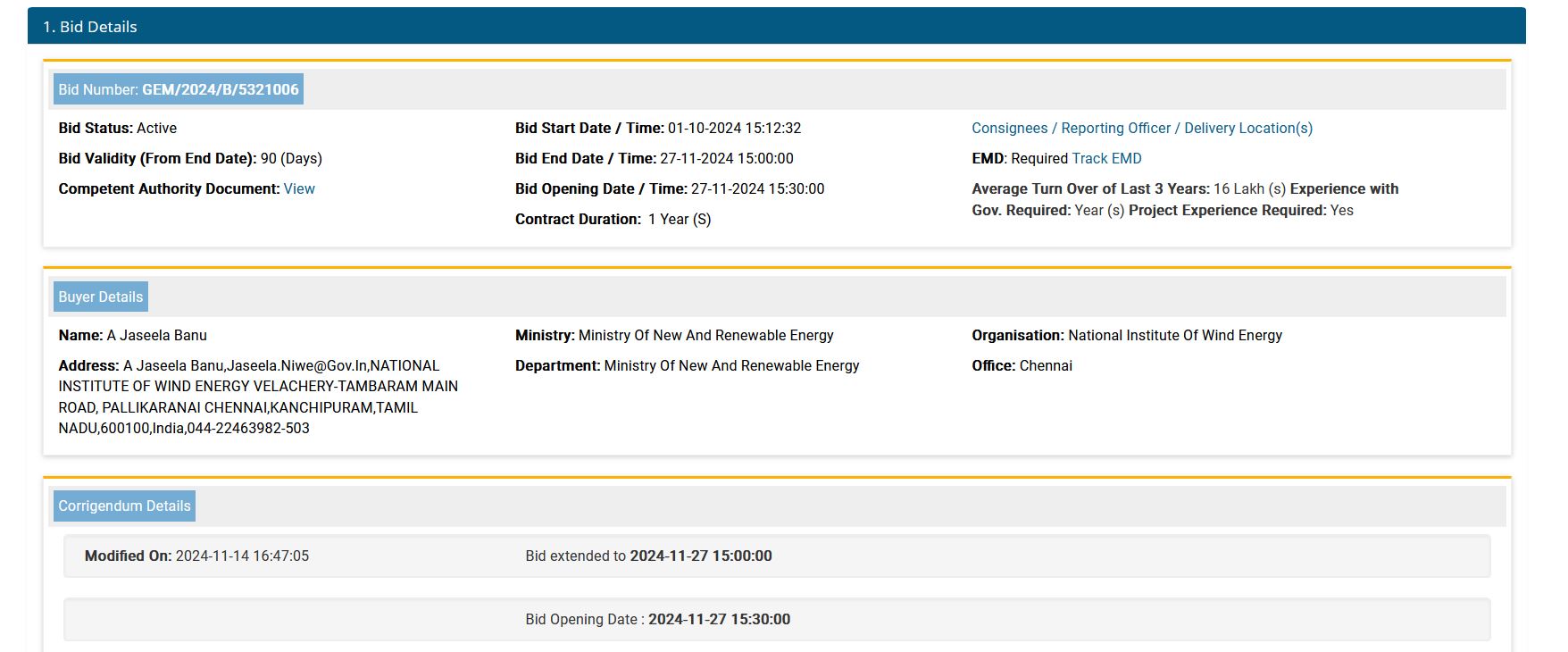Viewport: 1568px width, 652px height.
Task: Click the Buyer Details section label
Action: tap(100, 297)
